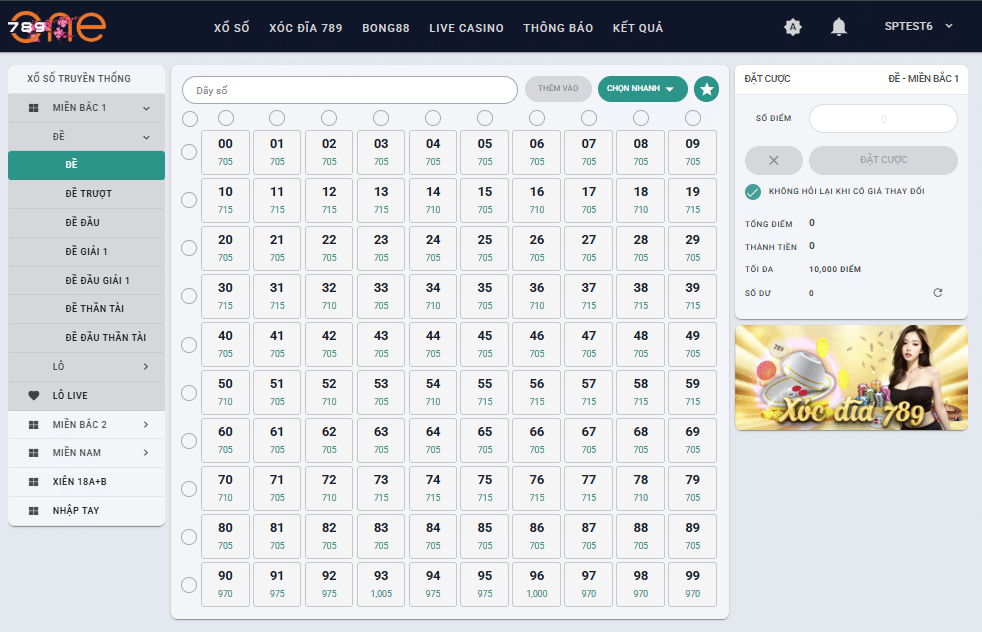Select number 93 tile priced 1,005
The height and width of the screenshot is (632, 982).
(x=381, y=584)
